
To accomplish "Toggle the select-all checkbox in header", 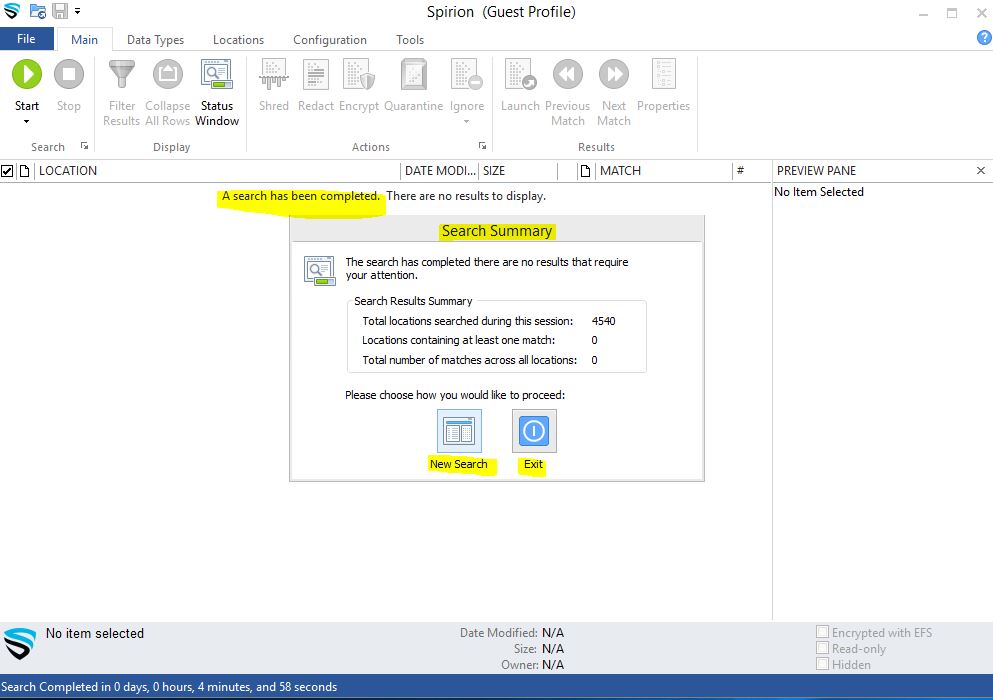I will point(8,171).
